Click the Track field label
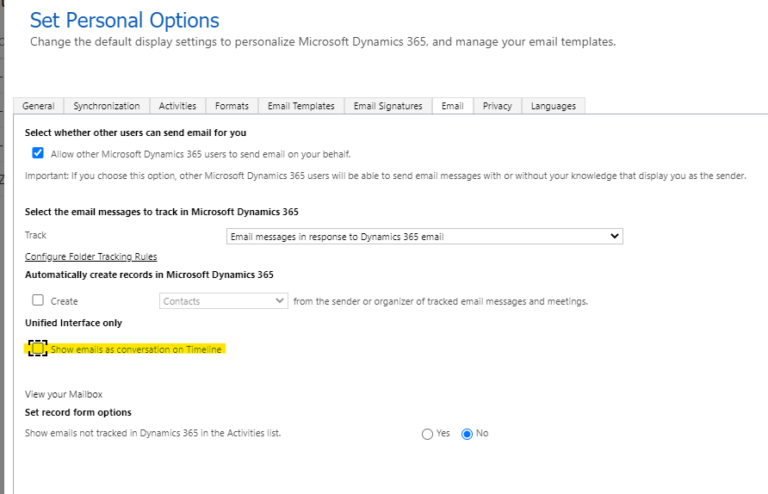 click(36, 235)
